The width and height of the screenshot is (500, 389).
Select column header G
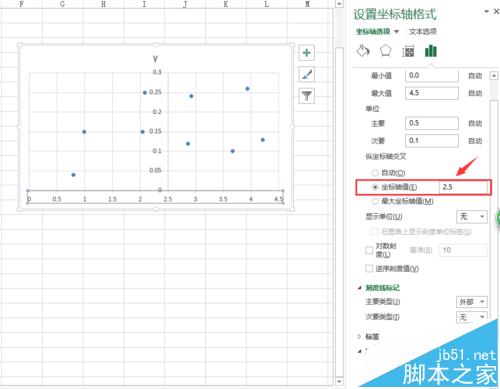coord(62,4)
